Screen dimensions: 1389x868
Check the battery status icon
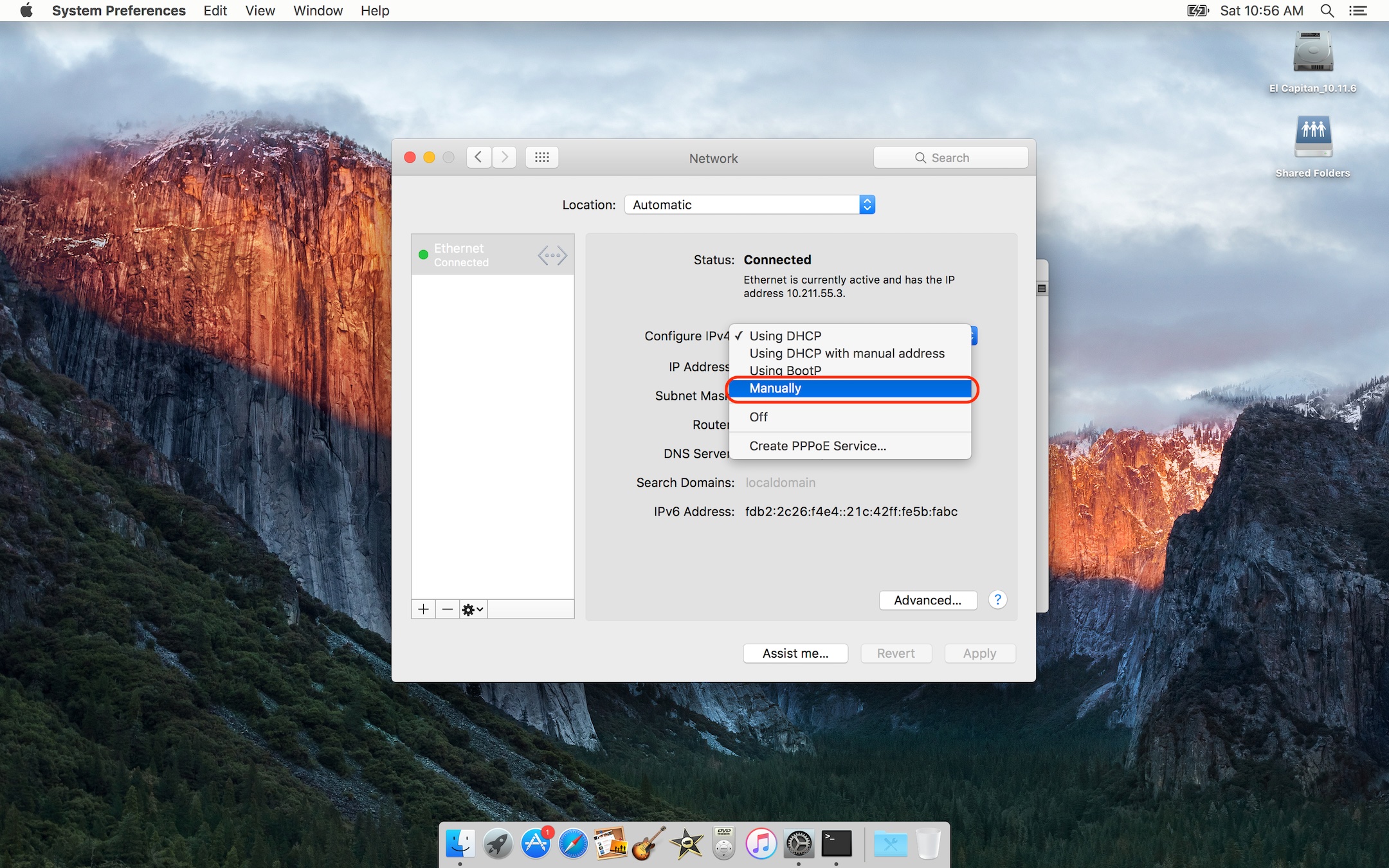(x=1198, y=10)
